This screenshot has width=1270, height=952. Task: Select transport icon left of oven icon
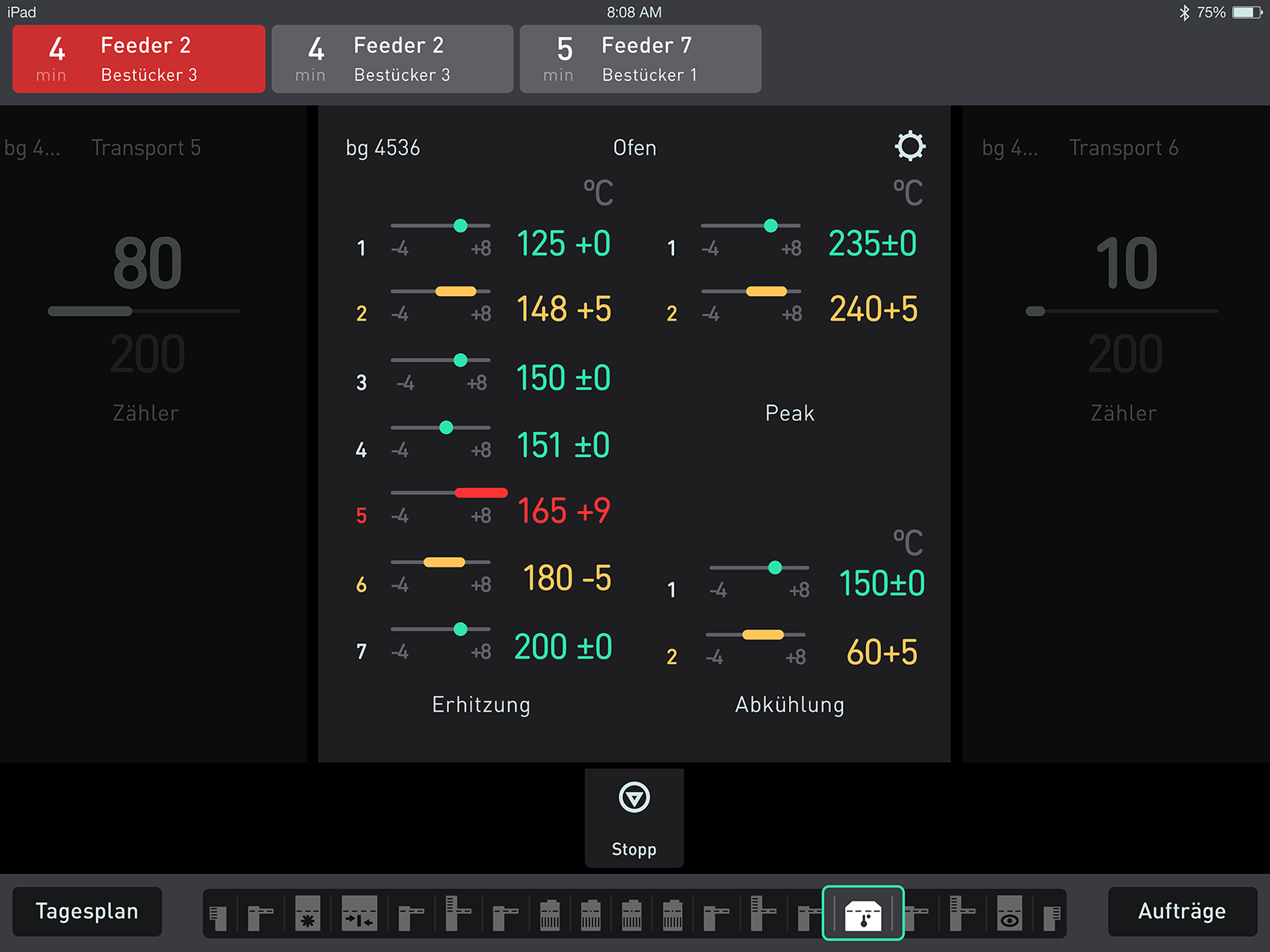(x=809, y=918)
